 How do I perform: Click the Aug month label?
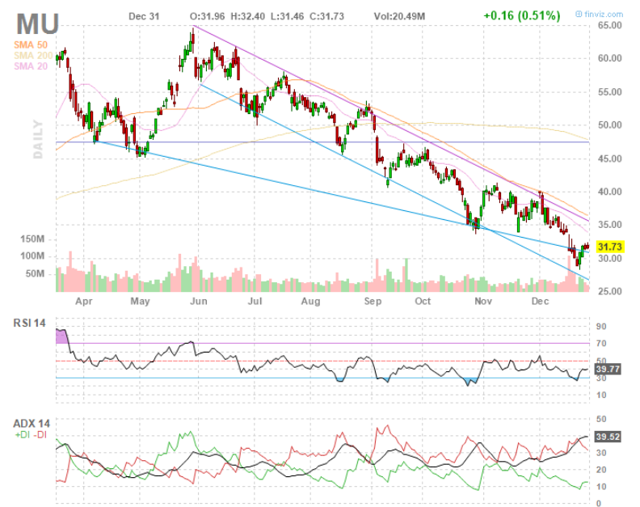pos(311,302)
